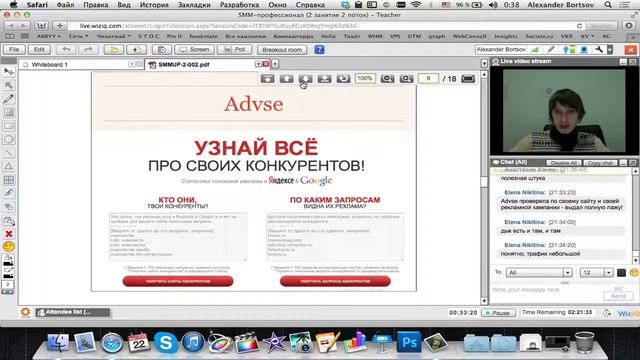Select the ellipse shape tool

(9, 139)
